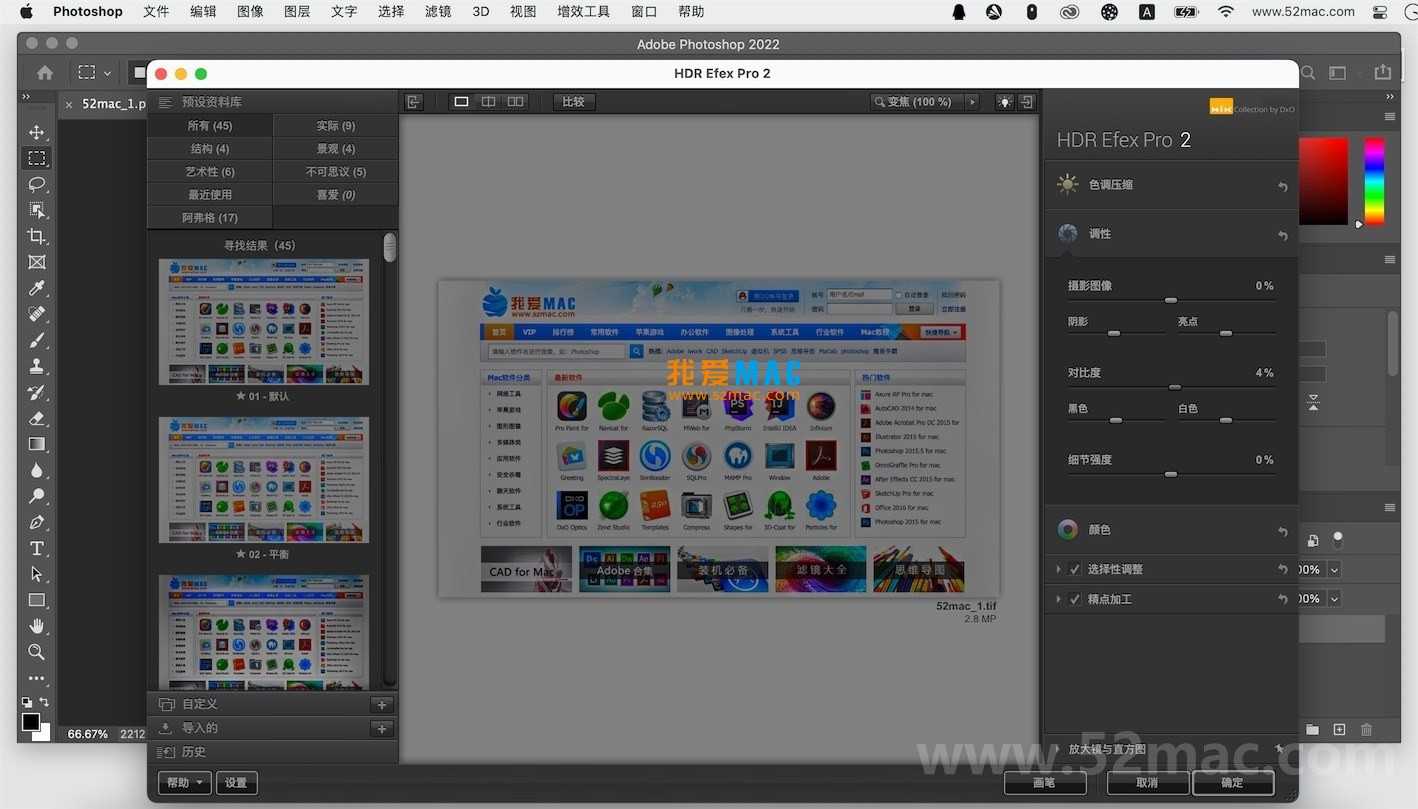Image resolution: width=1418 pixels, height=809 pixels.
Task: Click the Photoshop Home icon
Action: click(x=45, y=72)
